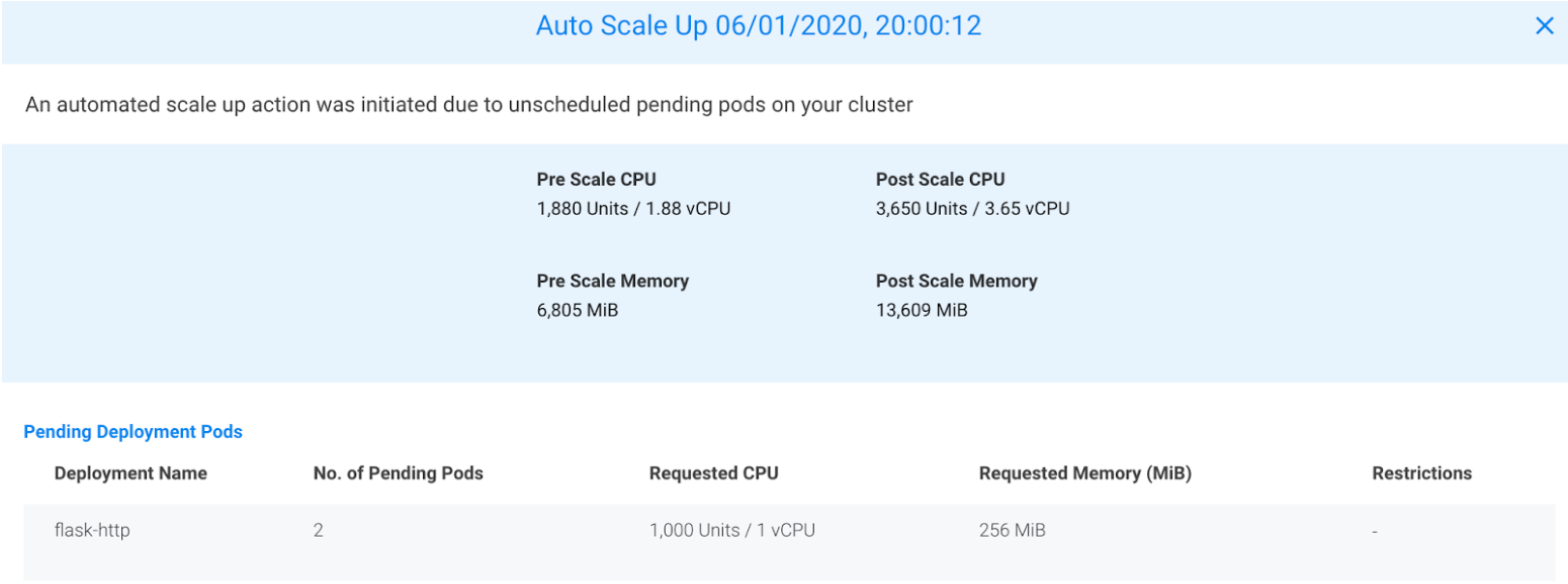The height and width of the screenshot is (584, 1568).
Task: Click the automated scale up description text
Action: click(x=468, y=105)
